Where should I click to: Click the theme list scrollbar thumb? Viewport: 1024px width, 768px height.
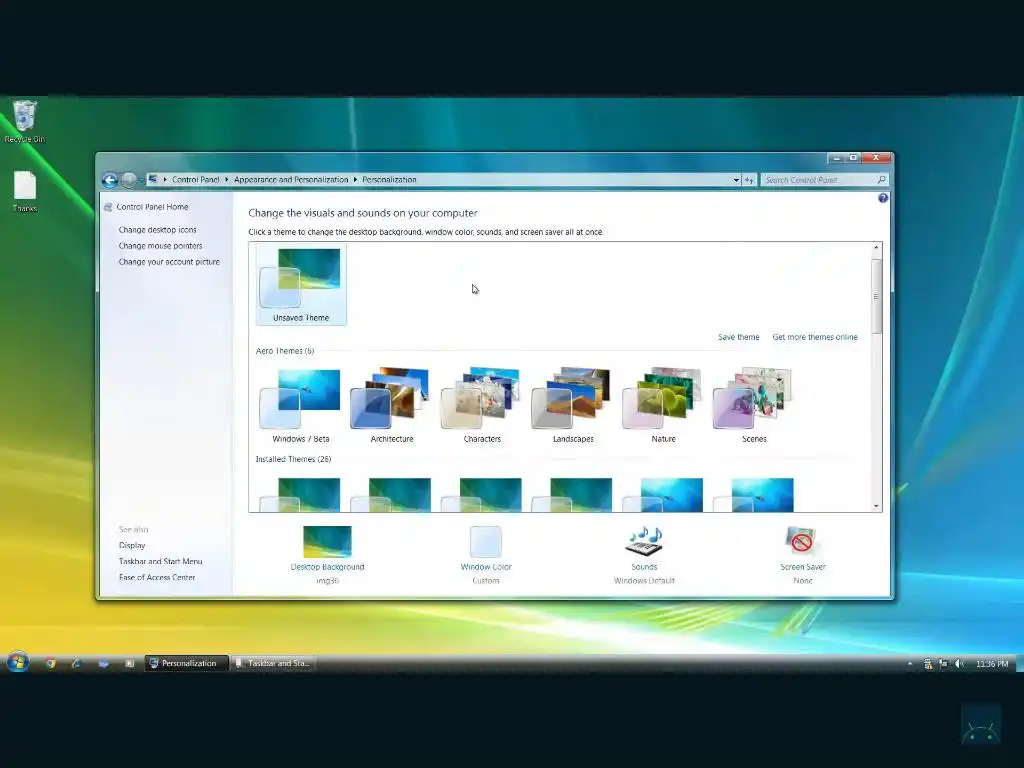[x=876, y=296]
